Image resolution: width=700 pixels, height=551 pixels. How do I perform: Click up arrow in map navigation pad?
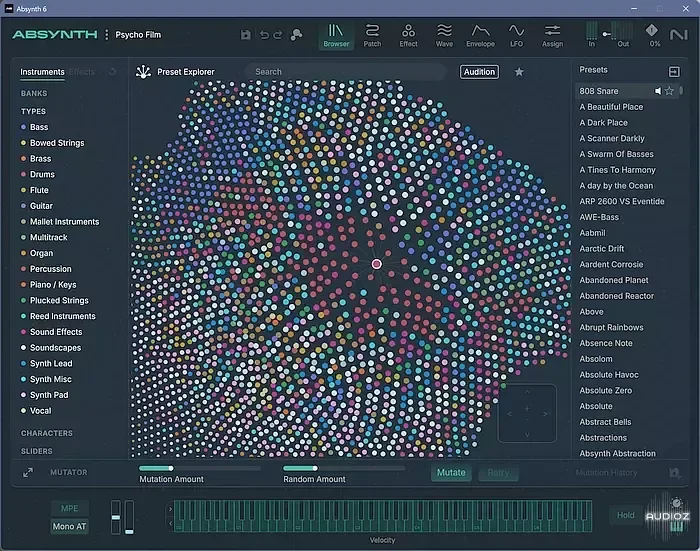pos(527,392)
